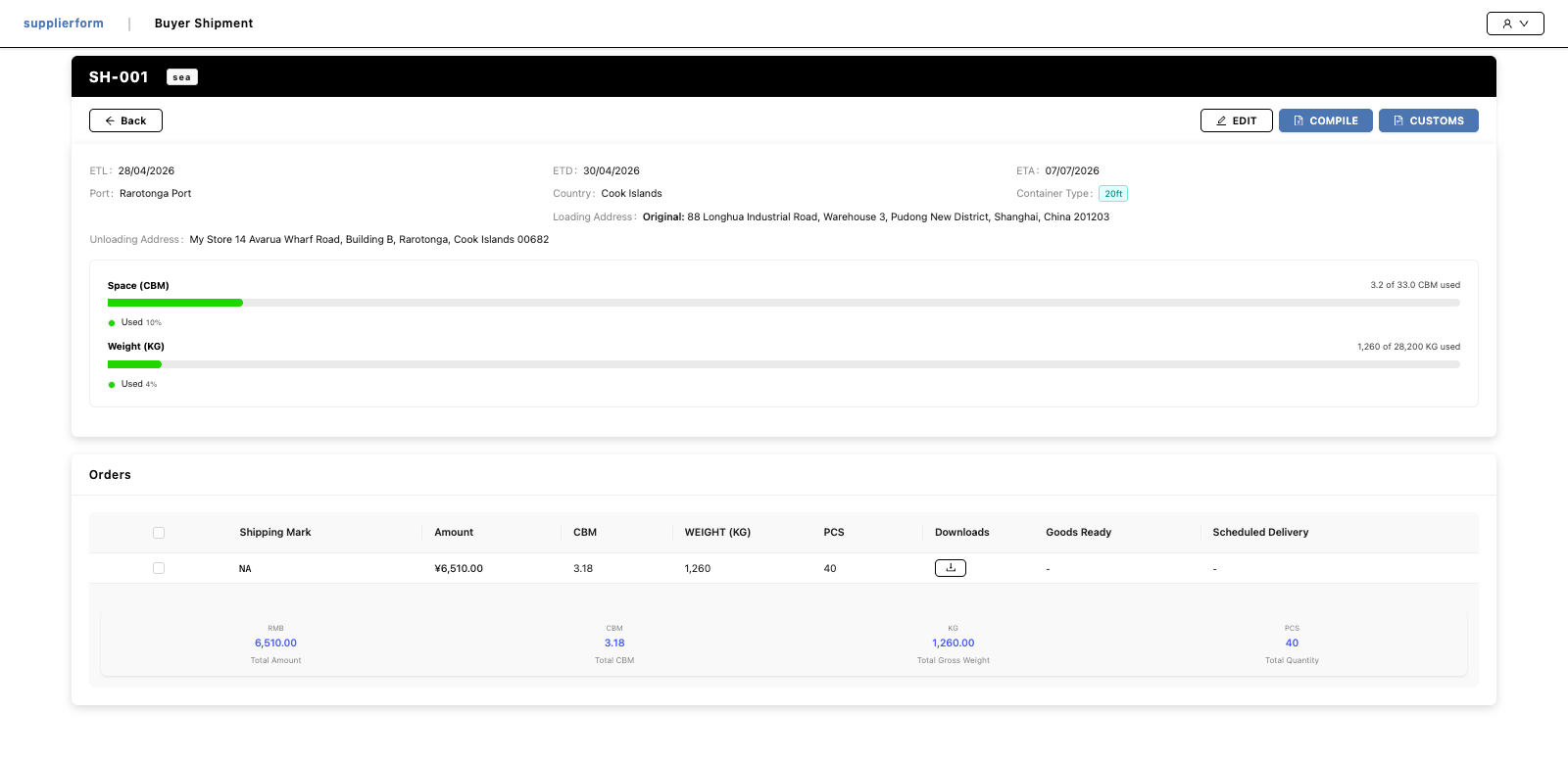This screenshot has width=1568, height=762.
Task: Click the 3.2 of 33.0 CBM used label
Action: tap(1415, 285)
